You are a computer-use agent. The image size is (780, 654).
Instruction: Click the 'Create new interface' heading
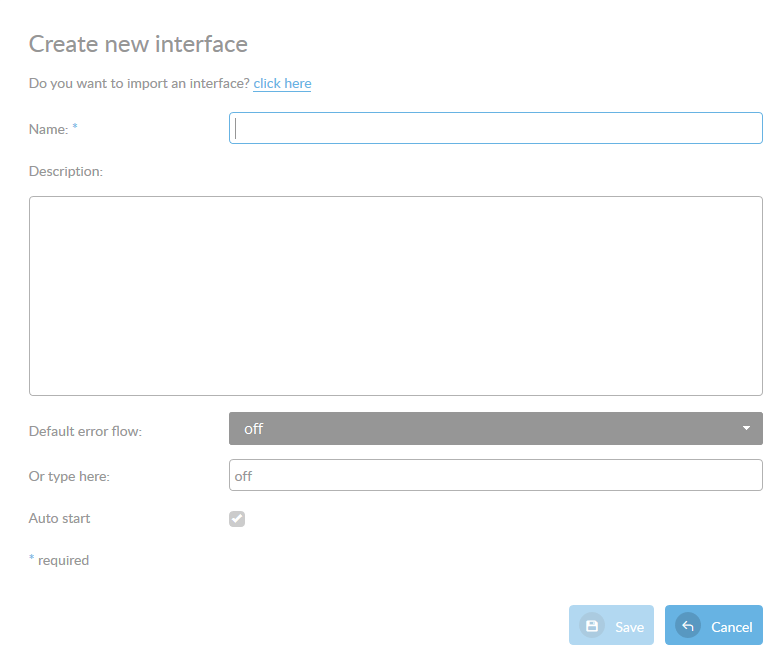point(138,44)
